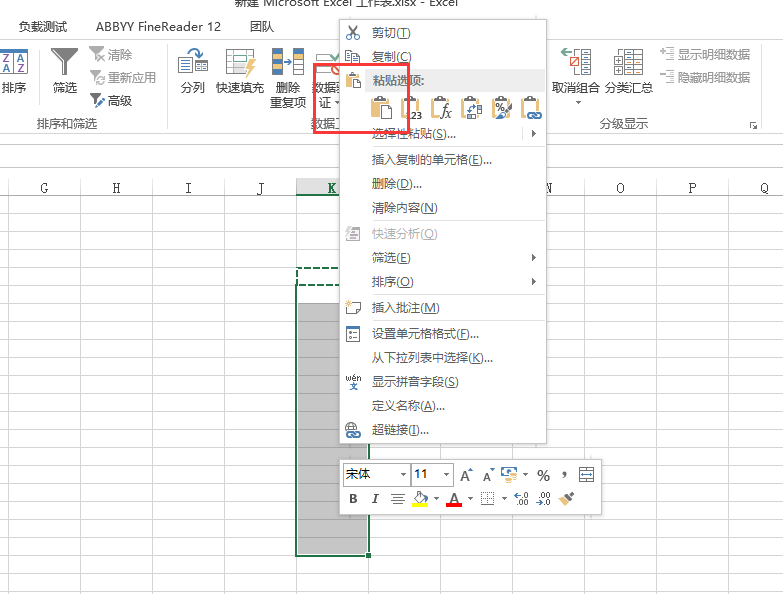783x594 pixels.
Task: Apply yellow fill color bucket
Action: point(420,499)
